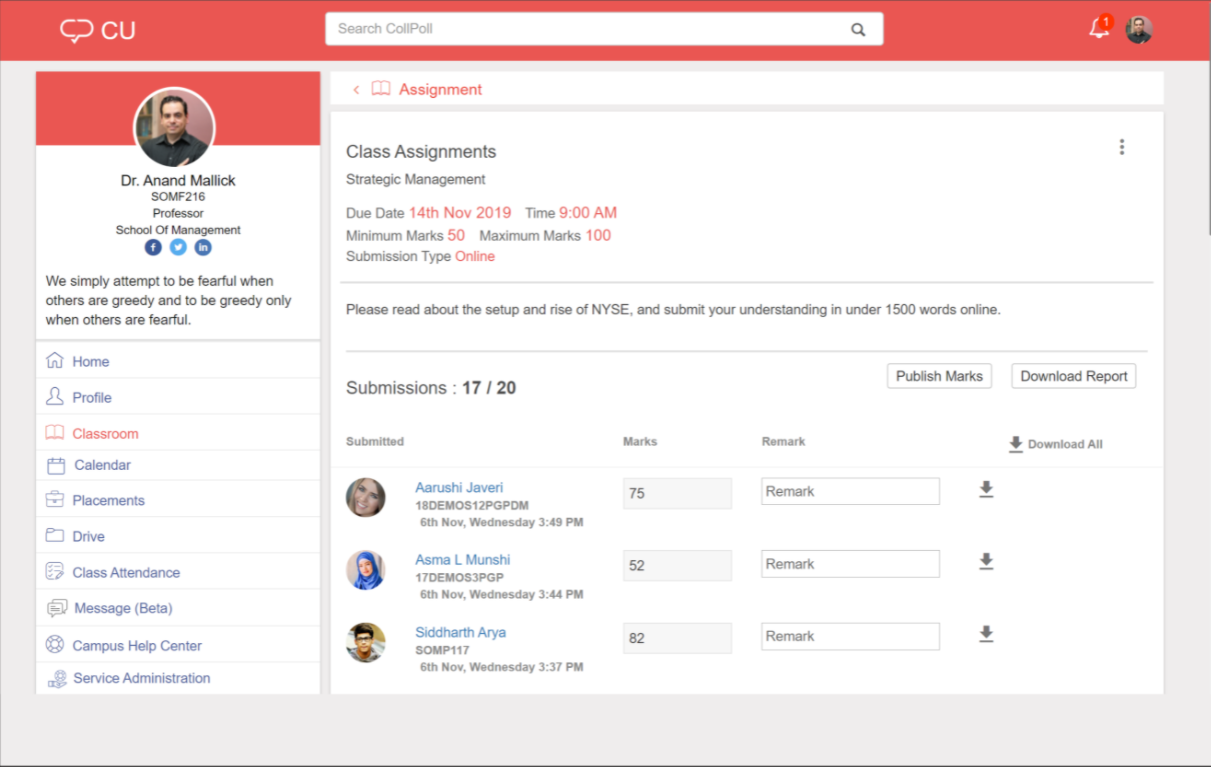1211x767 pixels.
Task: Open the notifications bell icon
Action: [x=1097, y=28]
